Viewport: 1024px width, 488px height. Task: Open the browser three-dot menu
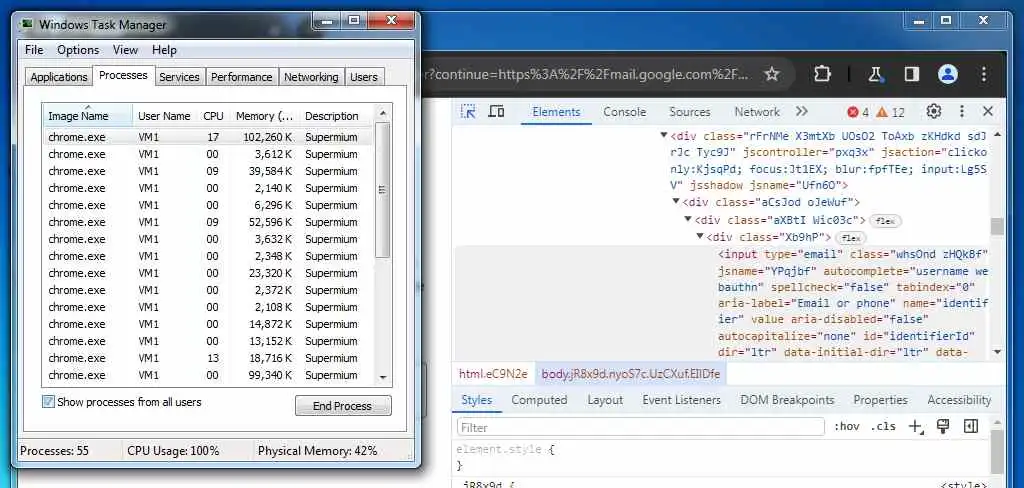984,74
